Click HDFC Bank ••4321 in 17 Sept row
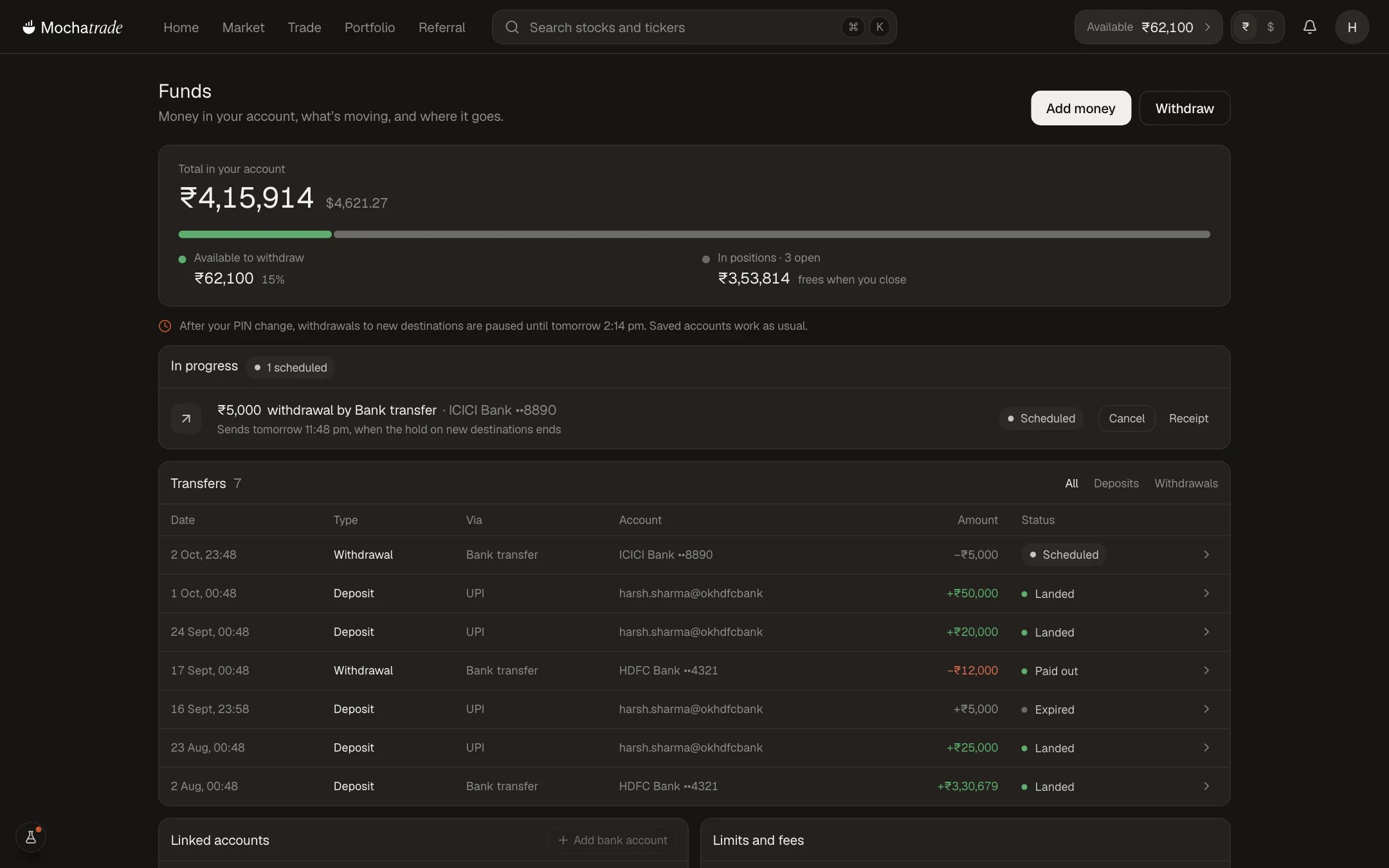This screenshot has width=1389, height=868. click(668, 671)
